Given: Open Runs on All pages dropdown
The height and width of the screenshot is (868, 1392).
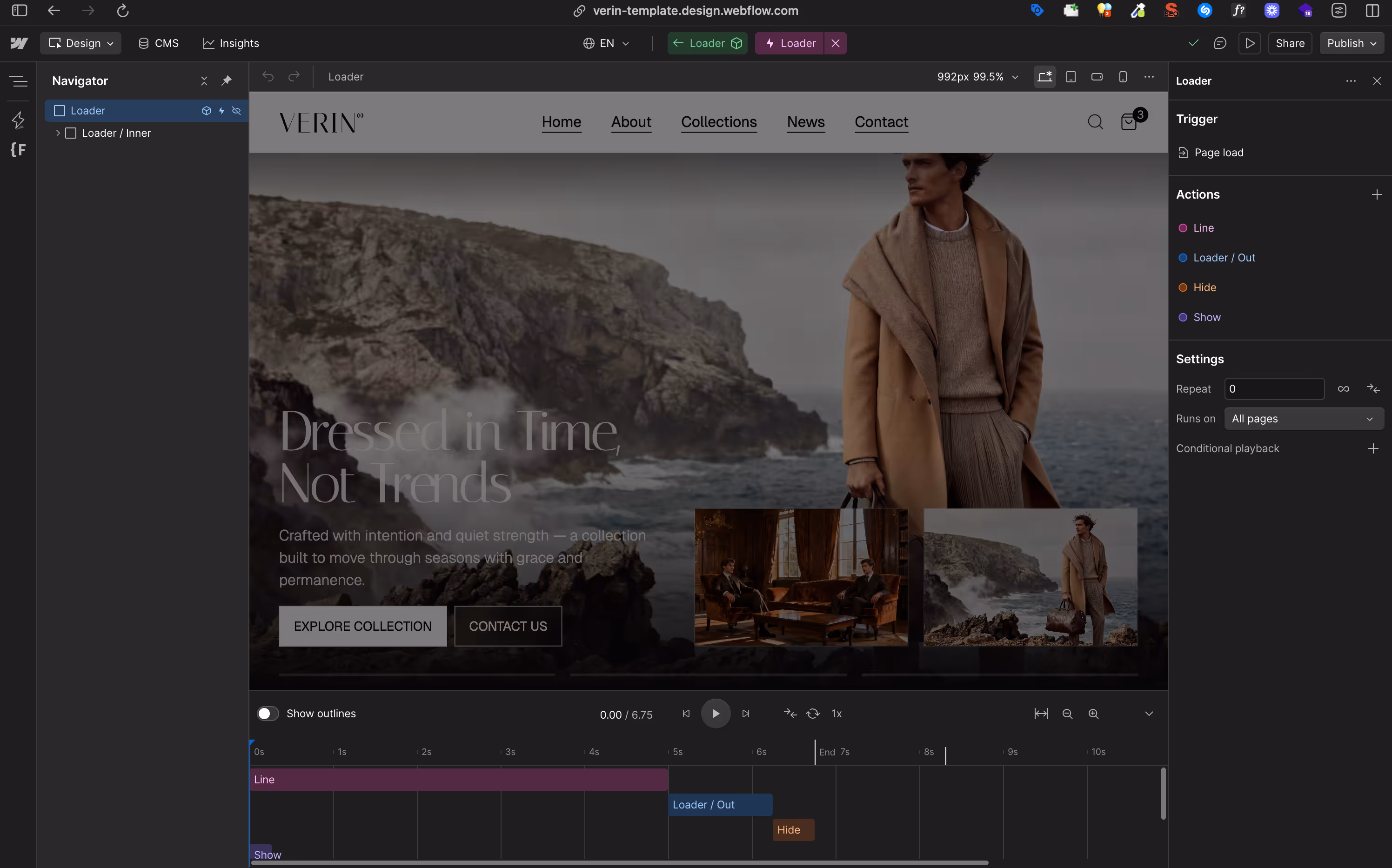Looking at the screenshot, I should [x=1304, y=419].
